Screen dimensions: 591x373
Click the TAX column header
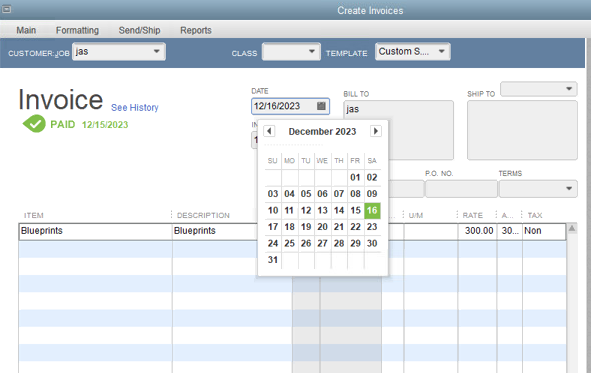[x=535, y=216]
